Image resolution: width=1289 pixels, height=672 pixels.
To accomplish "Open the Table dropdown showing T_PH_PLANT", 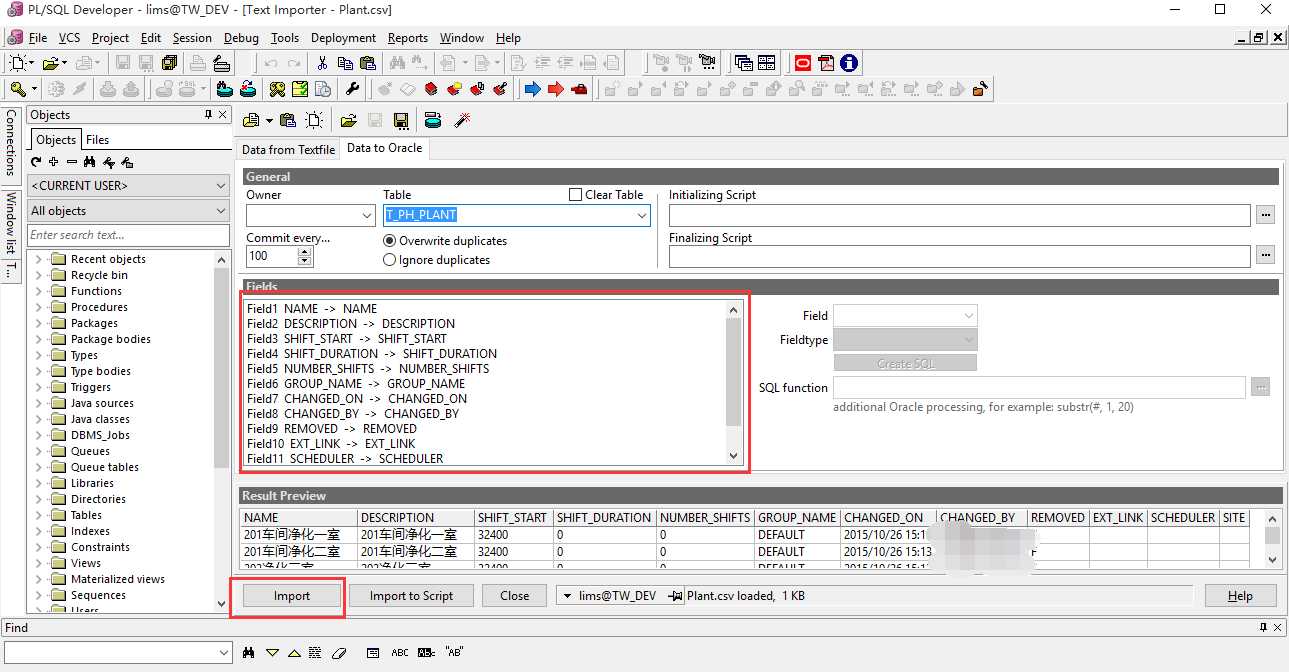I will [x=641, y=215].
